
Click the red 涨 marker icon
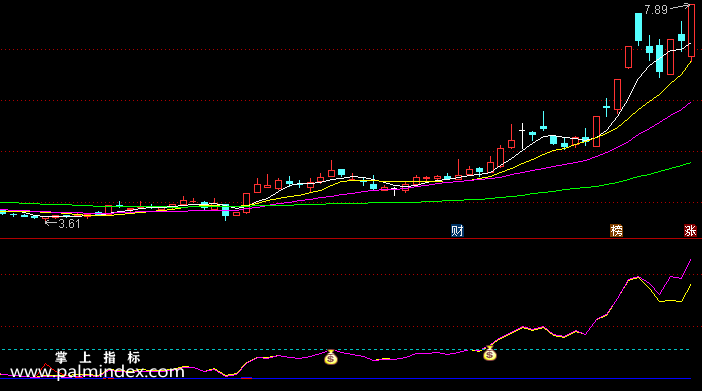tap(690, 231)
